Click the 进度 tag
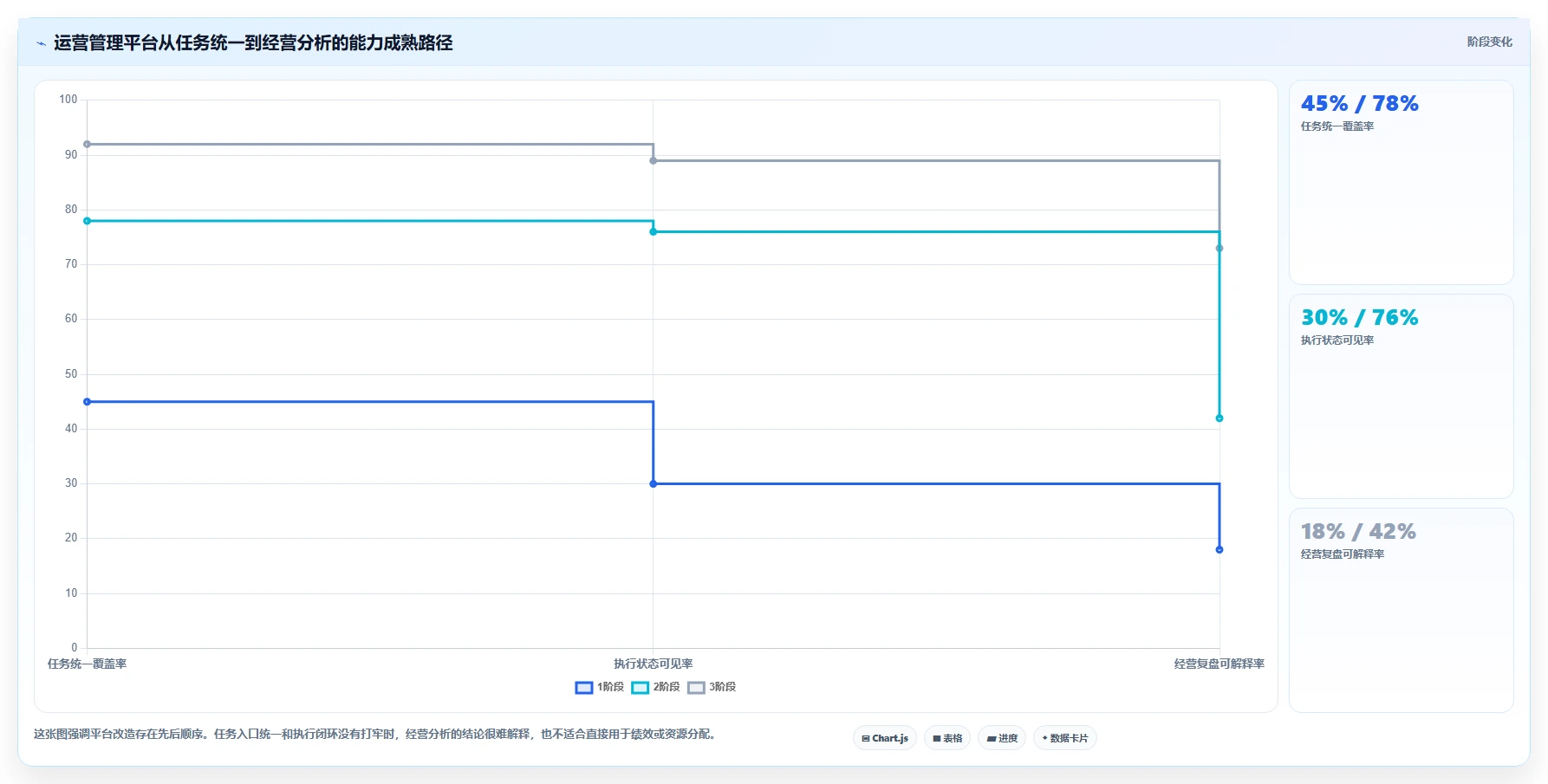Viewport: 1548px width, 784px height. [x=1002, y=738]
